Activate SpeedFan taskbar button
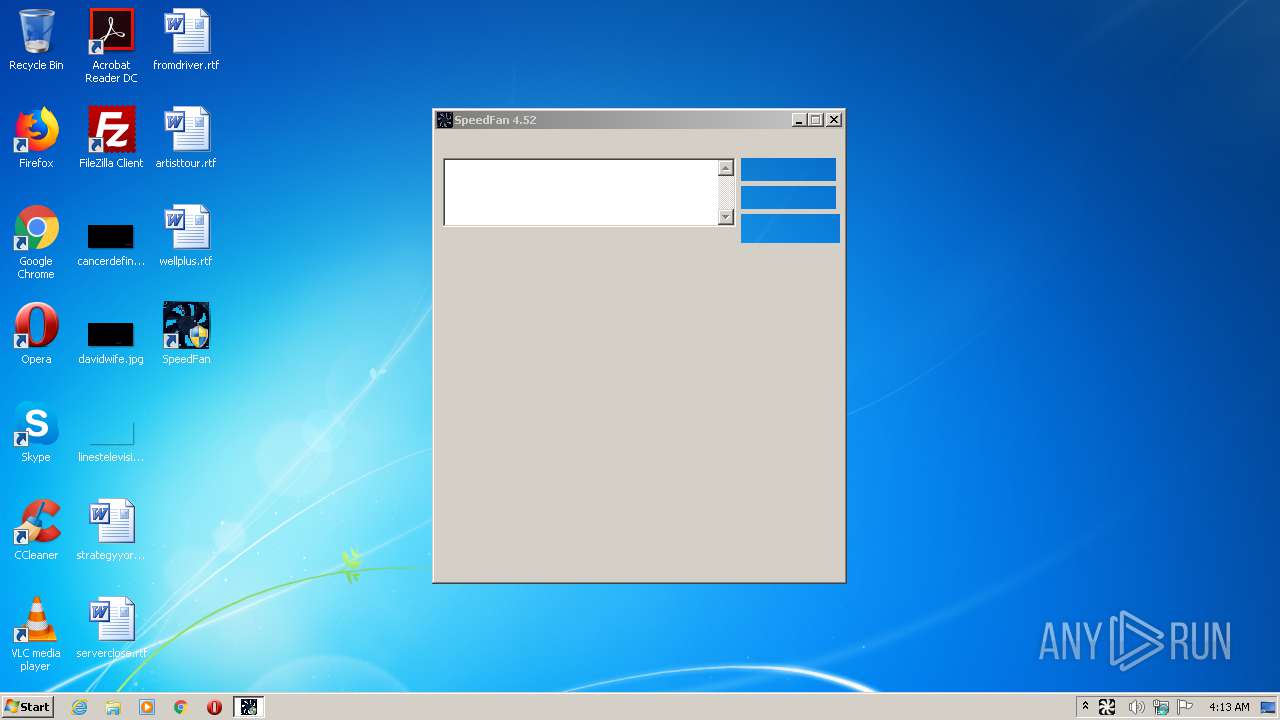This screenshot has height=720, width=1280. click(248, 707)
